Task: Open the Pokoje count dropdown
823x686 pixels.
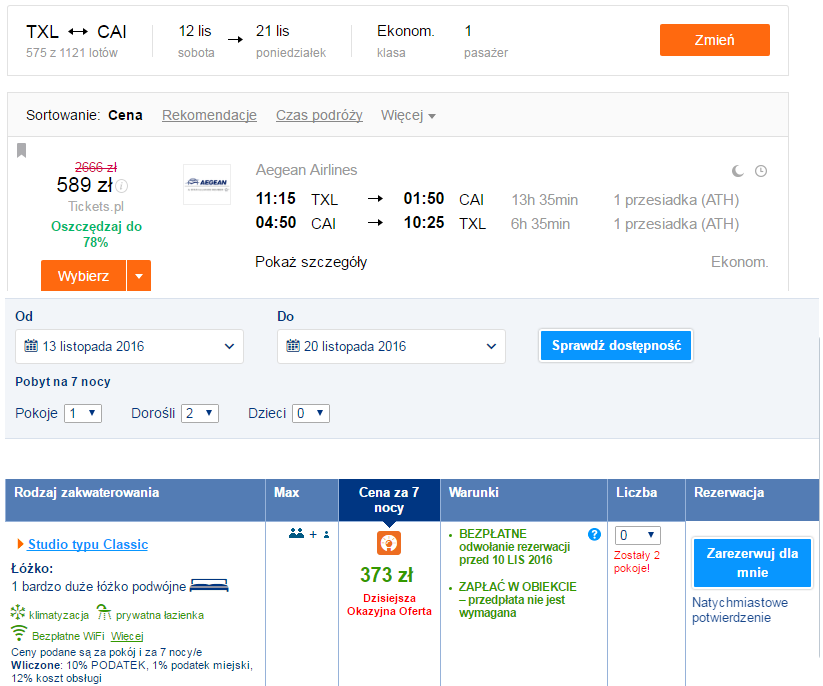Action: coord(83,413)
